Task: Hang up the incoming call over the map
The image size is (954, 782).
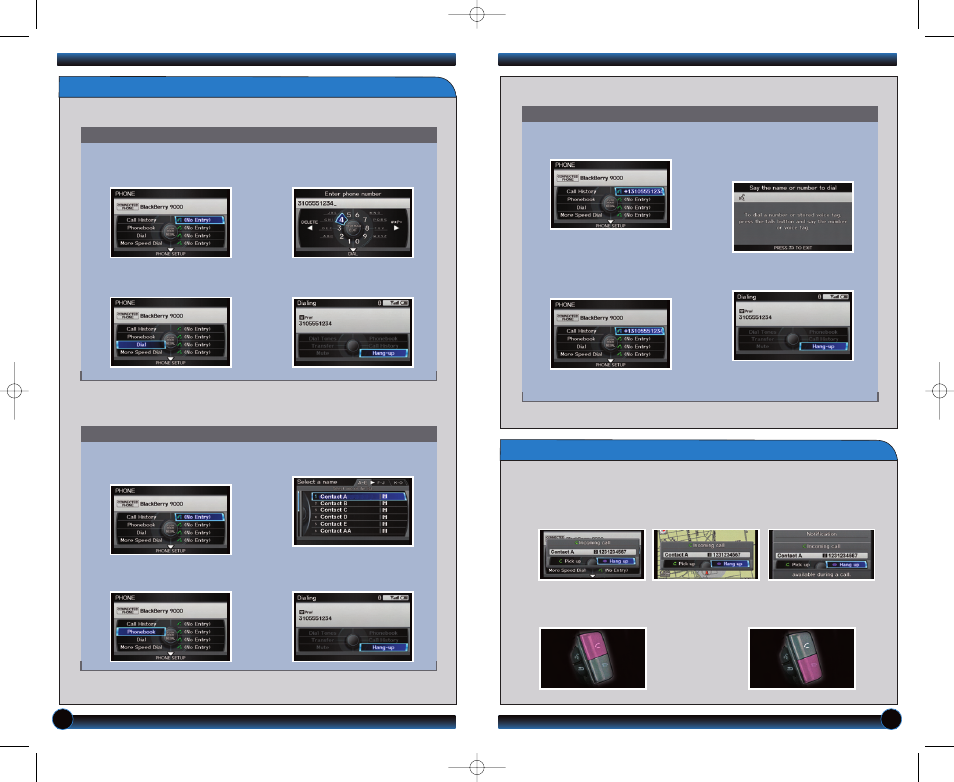Action: 729,564
